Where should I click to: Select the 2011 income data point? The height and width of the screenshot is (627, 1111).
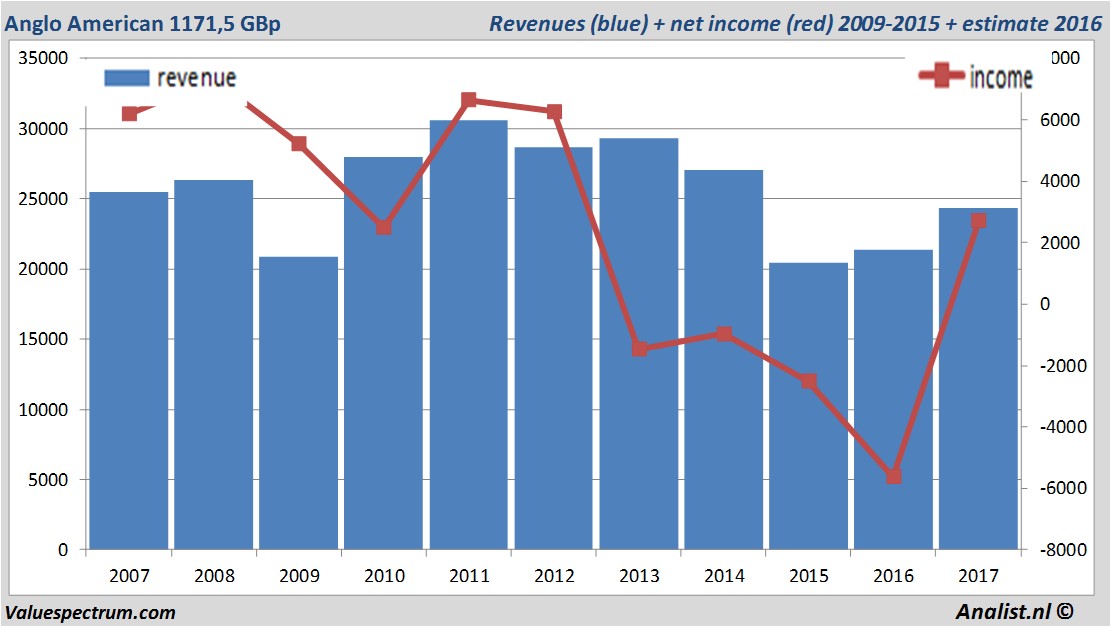point(469,100)
